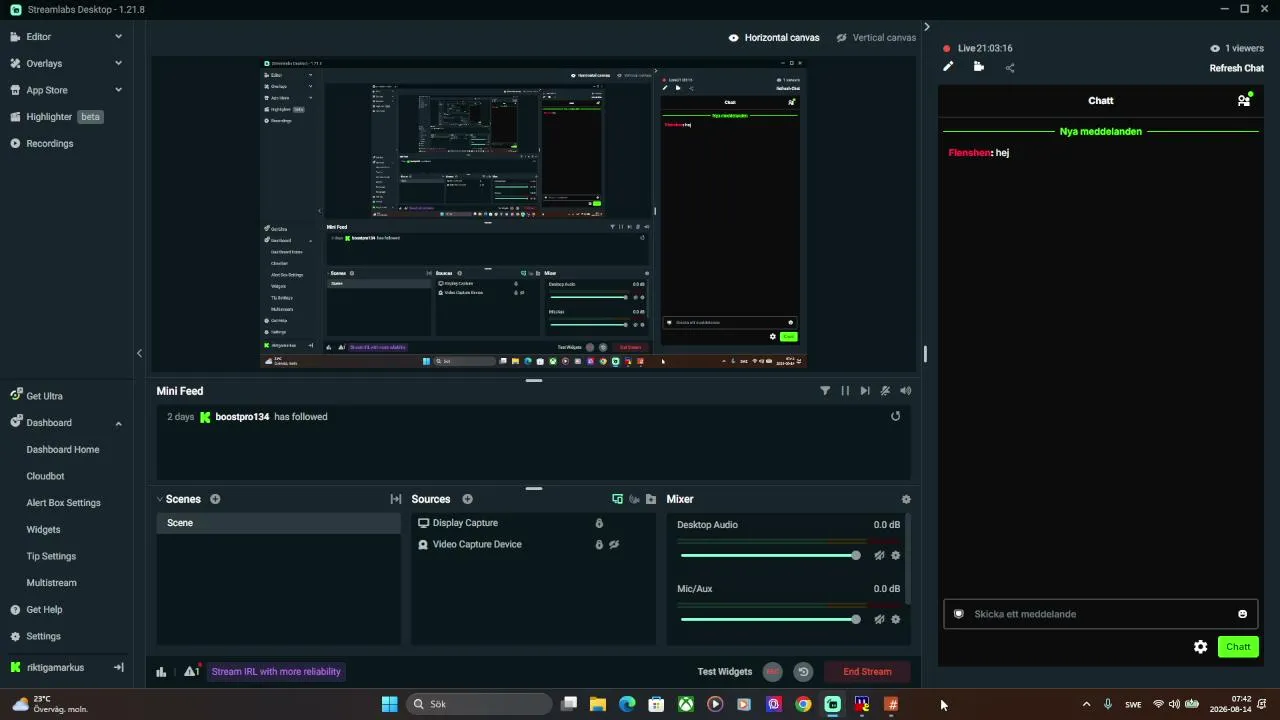Mute the Mic/Aux channel
Screen dimensions: 1280x720
tap(880, 619)
